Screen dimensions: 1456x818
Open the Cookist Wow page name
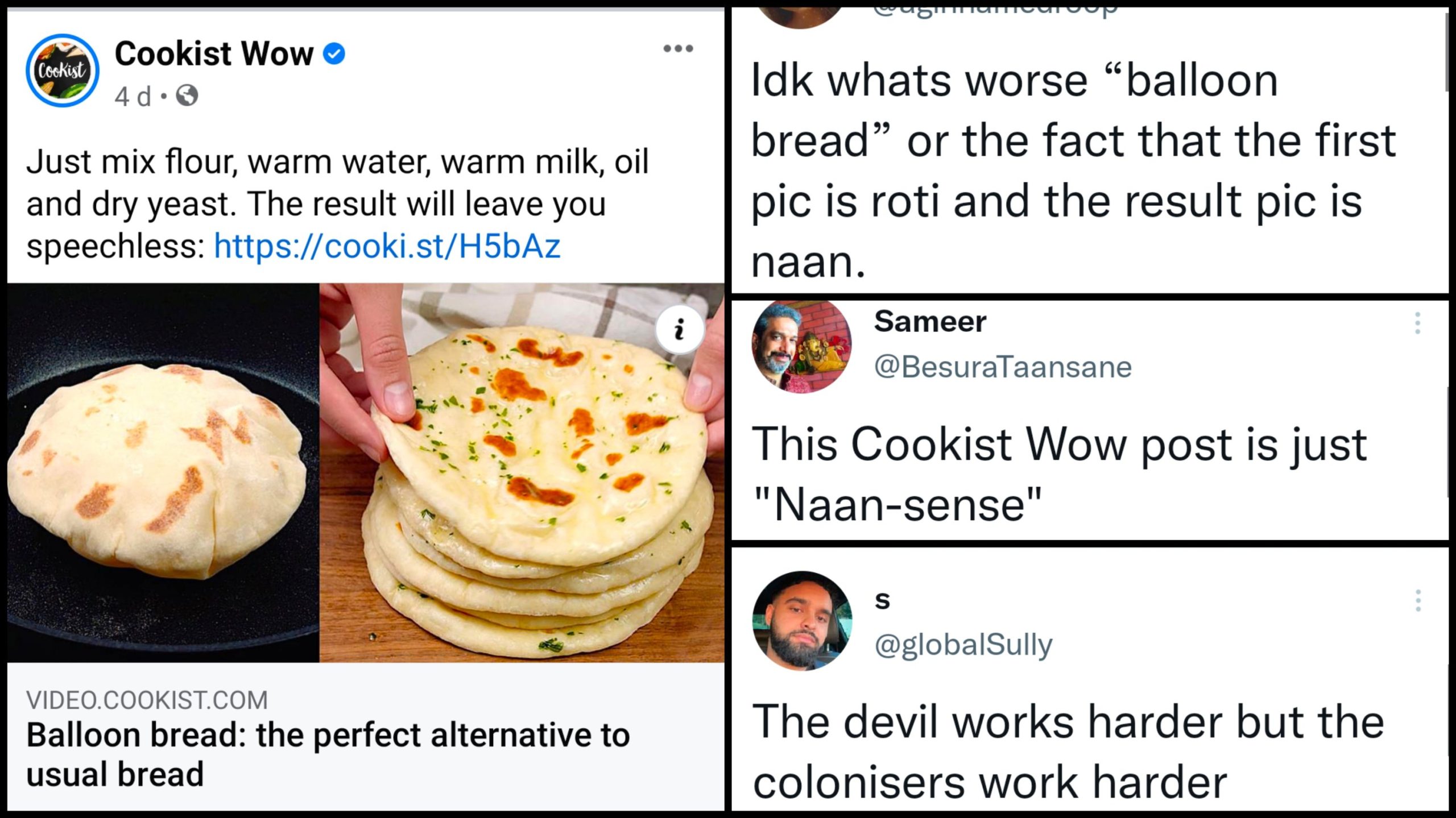[214, 54]
